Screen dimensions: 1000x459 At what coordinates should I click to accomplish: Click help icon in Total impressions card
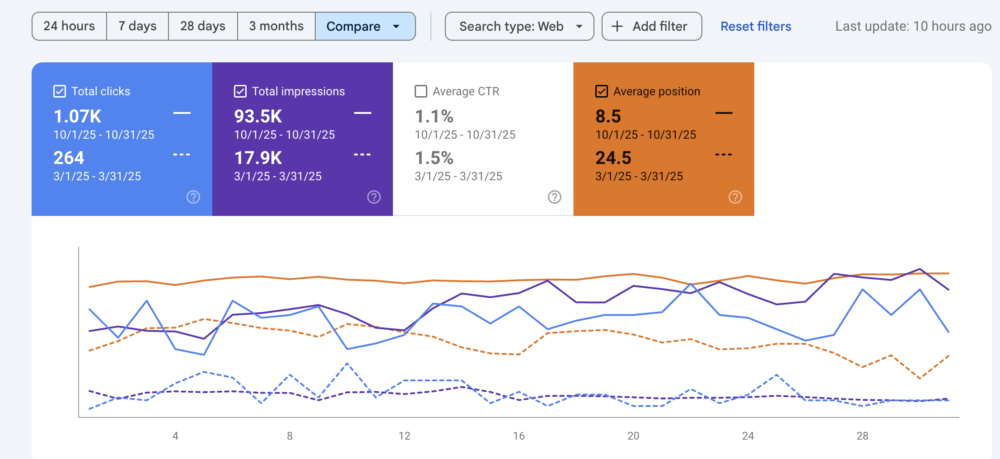pos(374,197)
